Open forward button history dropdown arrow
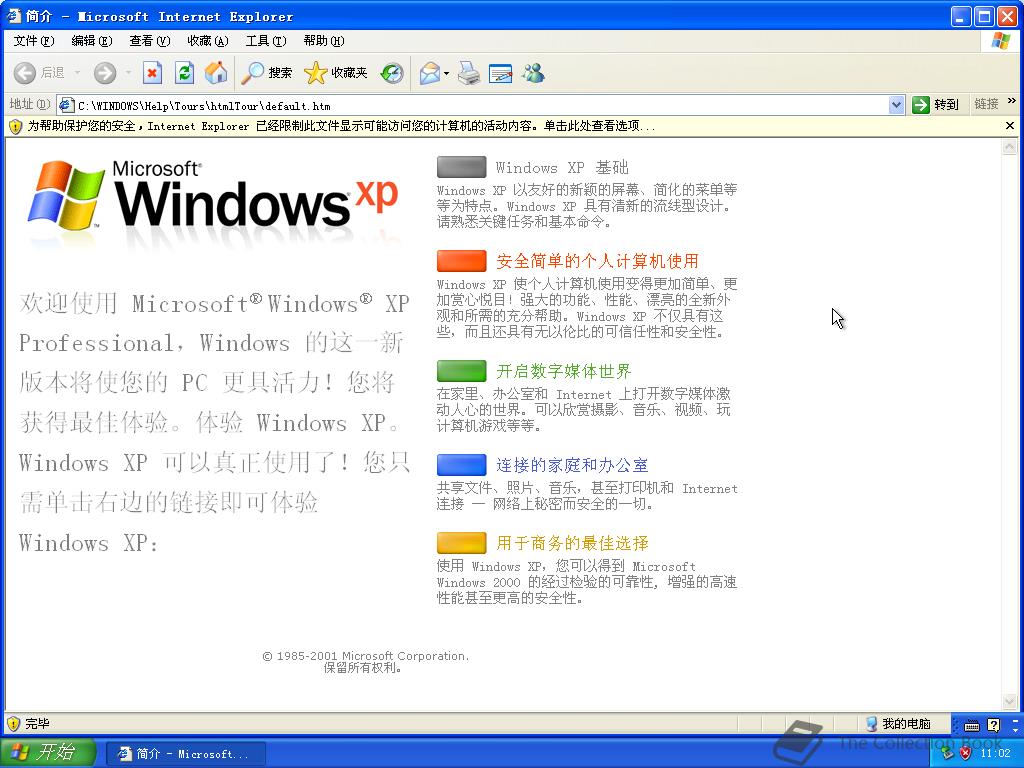 click(x=128, y=72)
